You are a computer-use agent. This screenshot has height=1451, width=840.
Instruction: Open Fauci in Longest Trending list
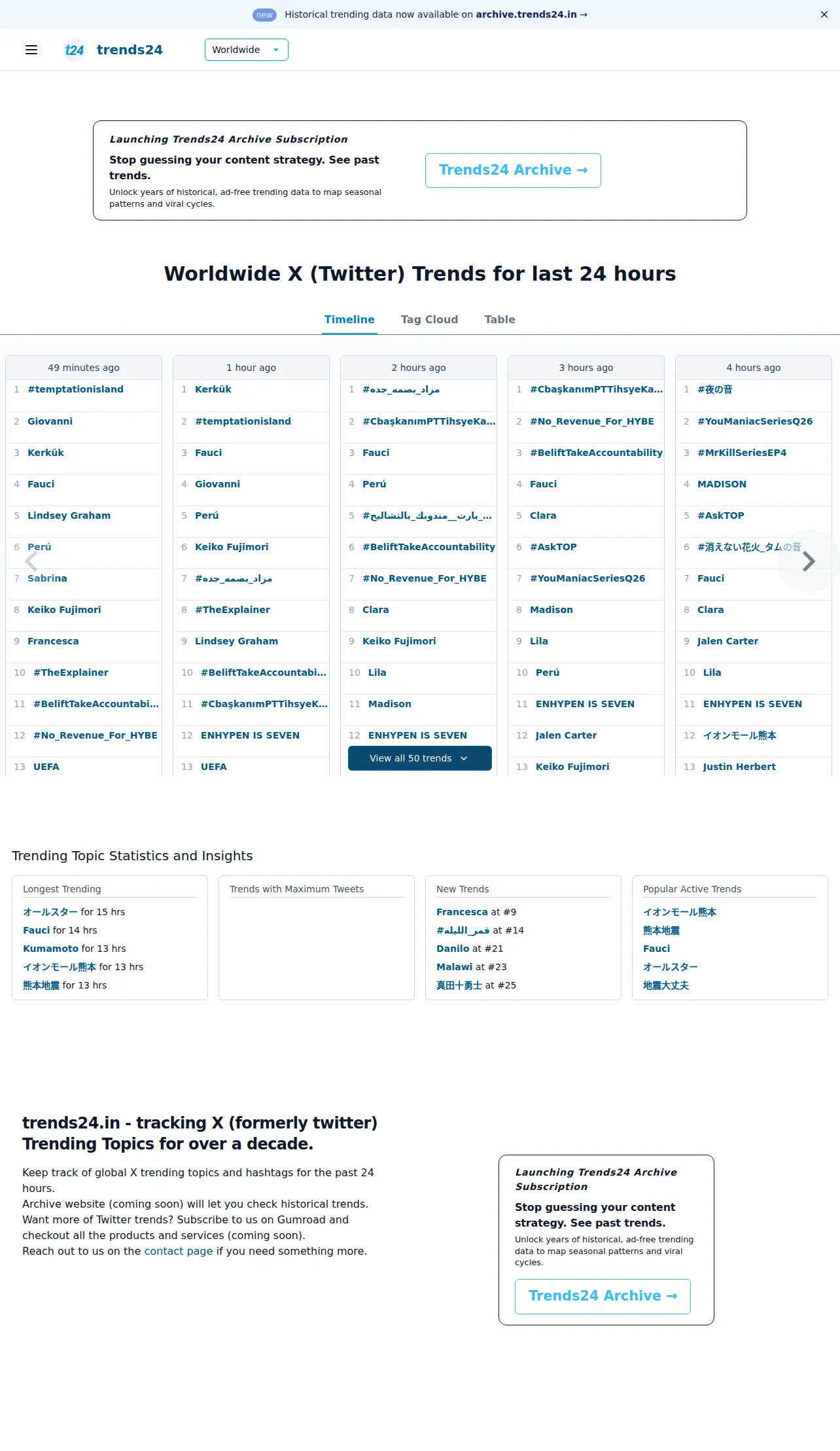coord(36,930)
